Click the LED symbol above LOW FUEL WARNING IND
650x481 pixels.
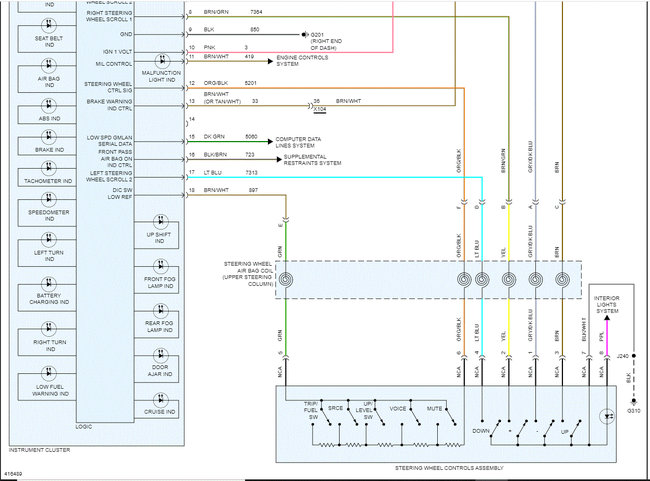pos(49,373)
